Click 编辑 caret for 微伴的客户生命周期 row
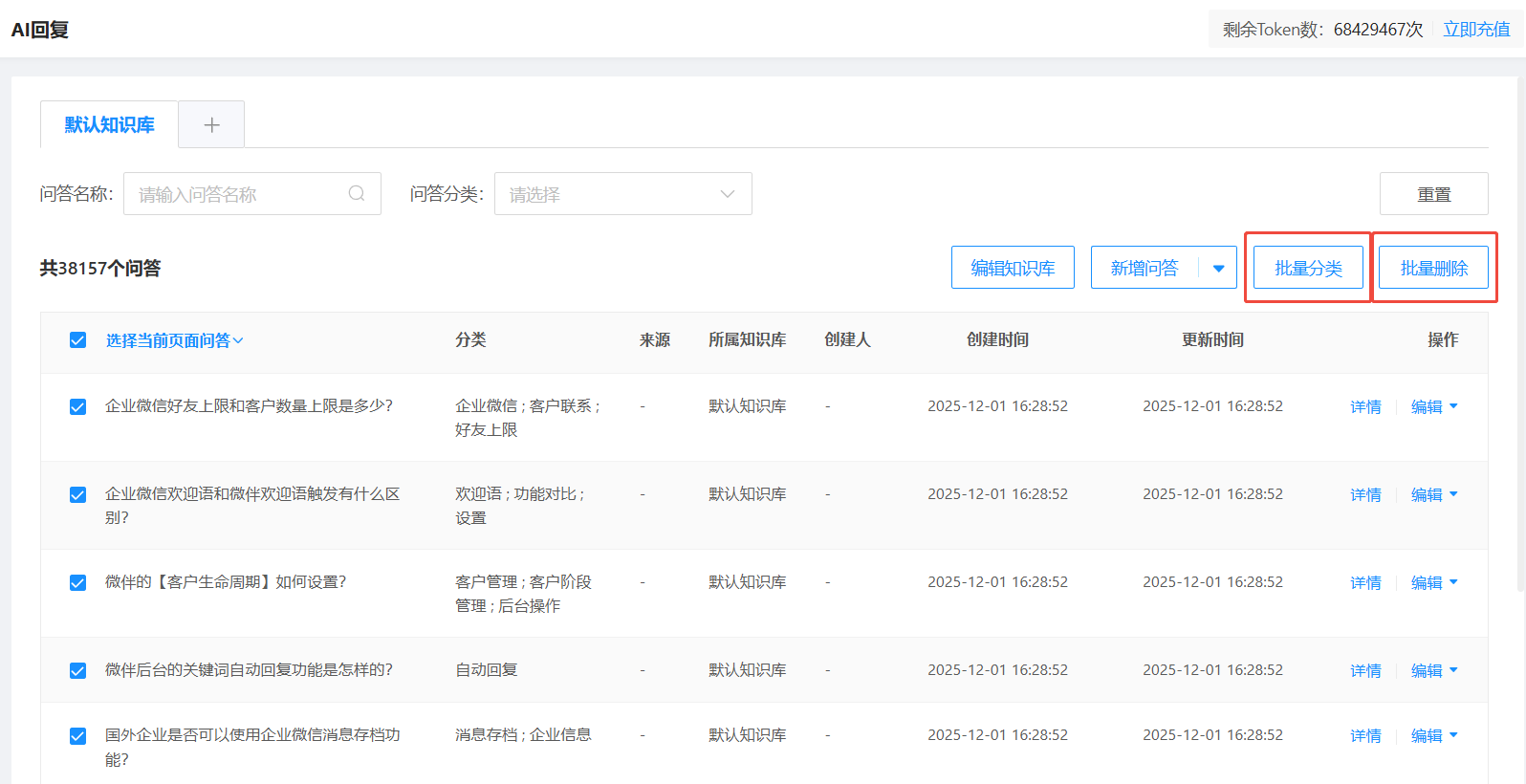This screenshot has width=1526, height=784. pyautogui.click(x=1453, y=582)
